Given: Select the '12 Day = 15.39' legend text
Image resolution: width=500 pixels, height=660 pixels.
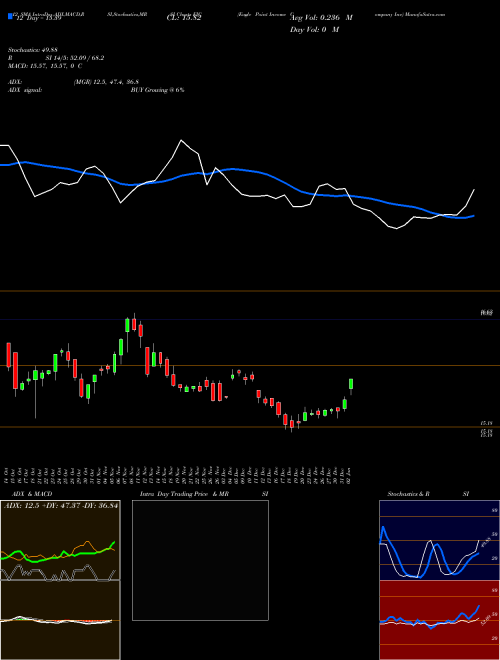Looking at the screenshot, I should 37,18.
